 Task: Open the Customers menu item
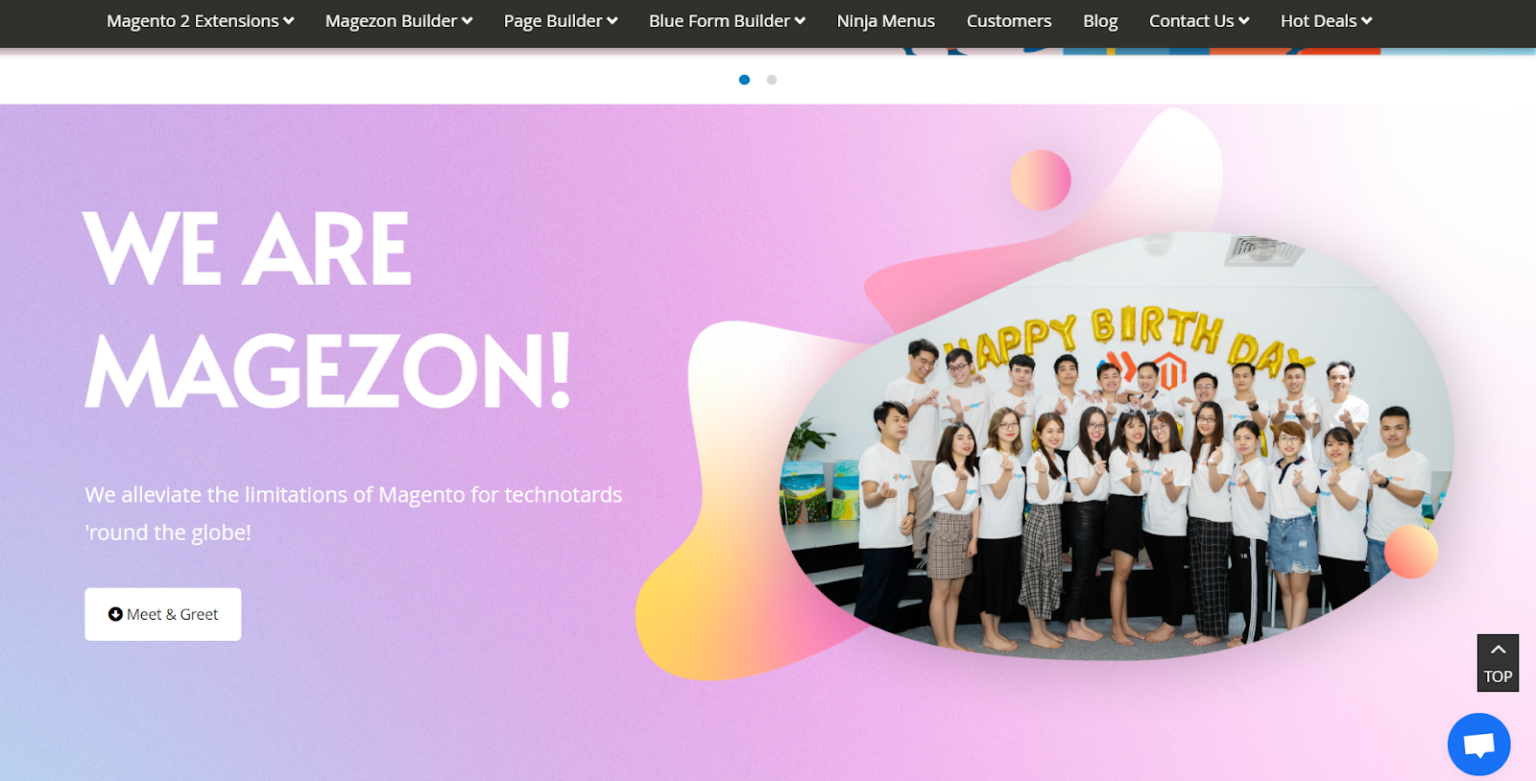coord(1009,20)
